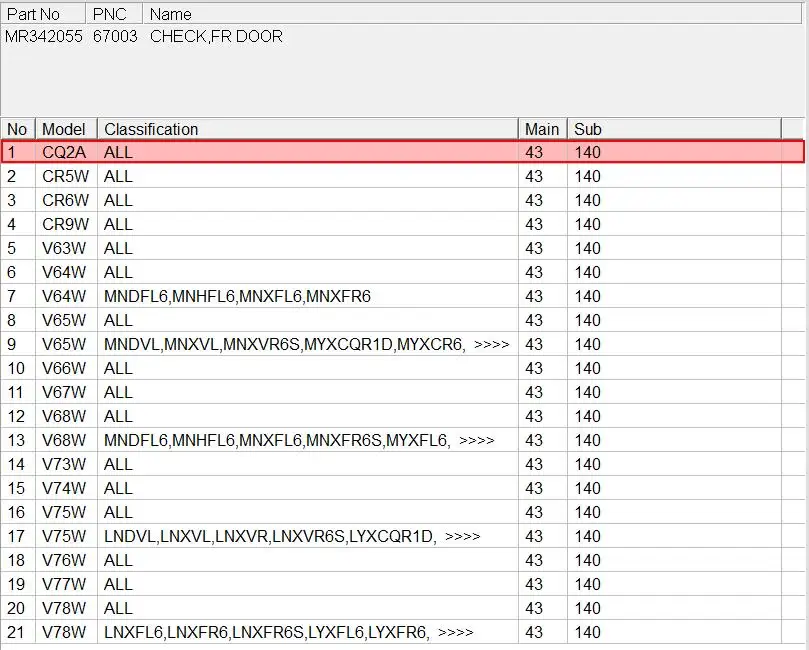Select model V76W in row 18

click(x=64, y=560)
